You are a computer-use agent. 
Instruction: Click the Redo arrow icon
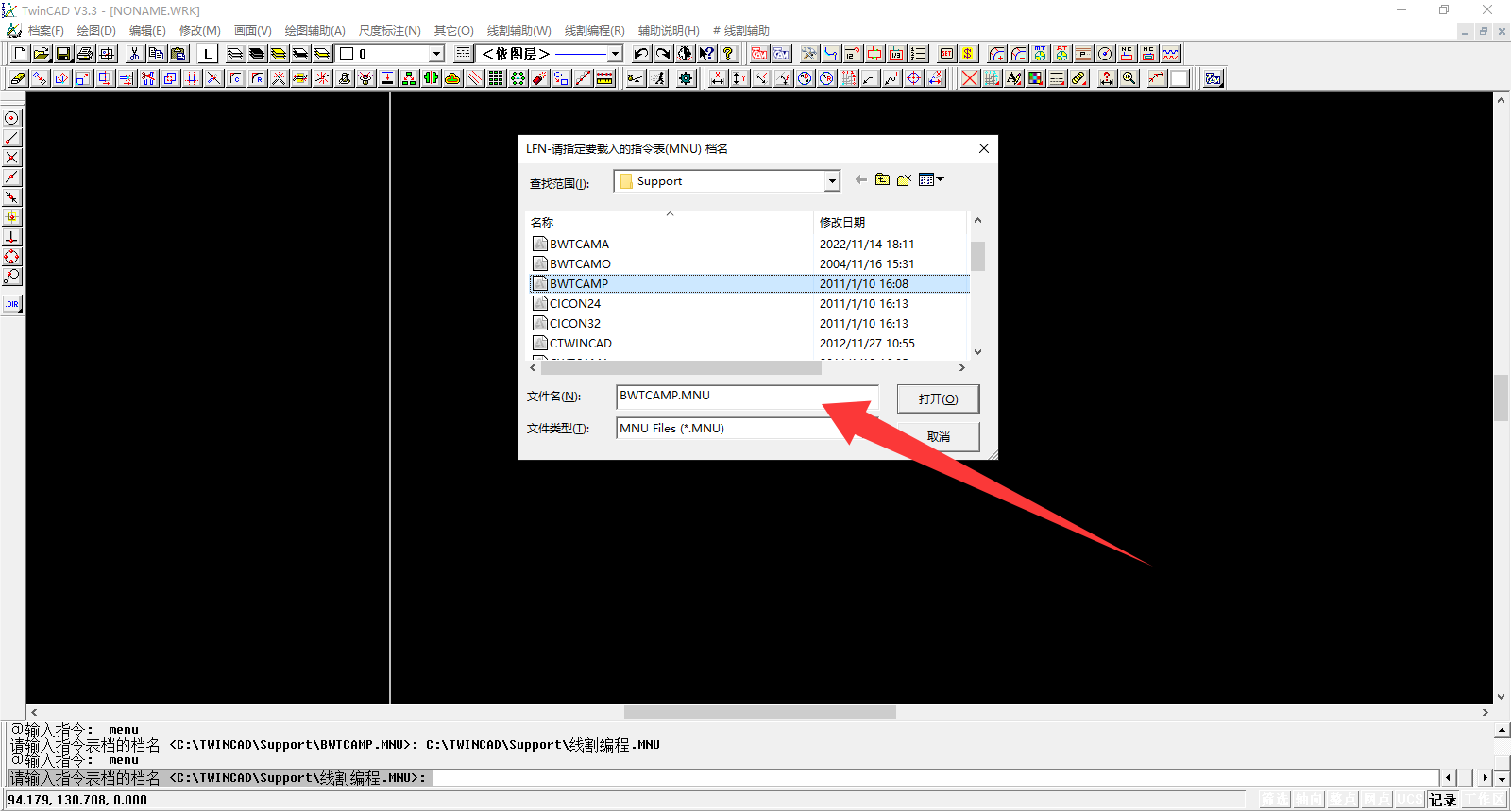[x=663, y=54]
